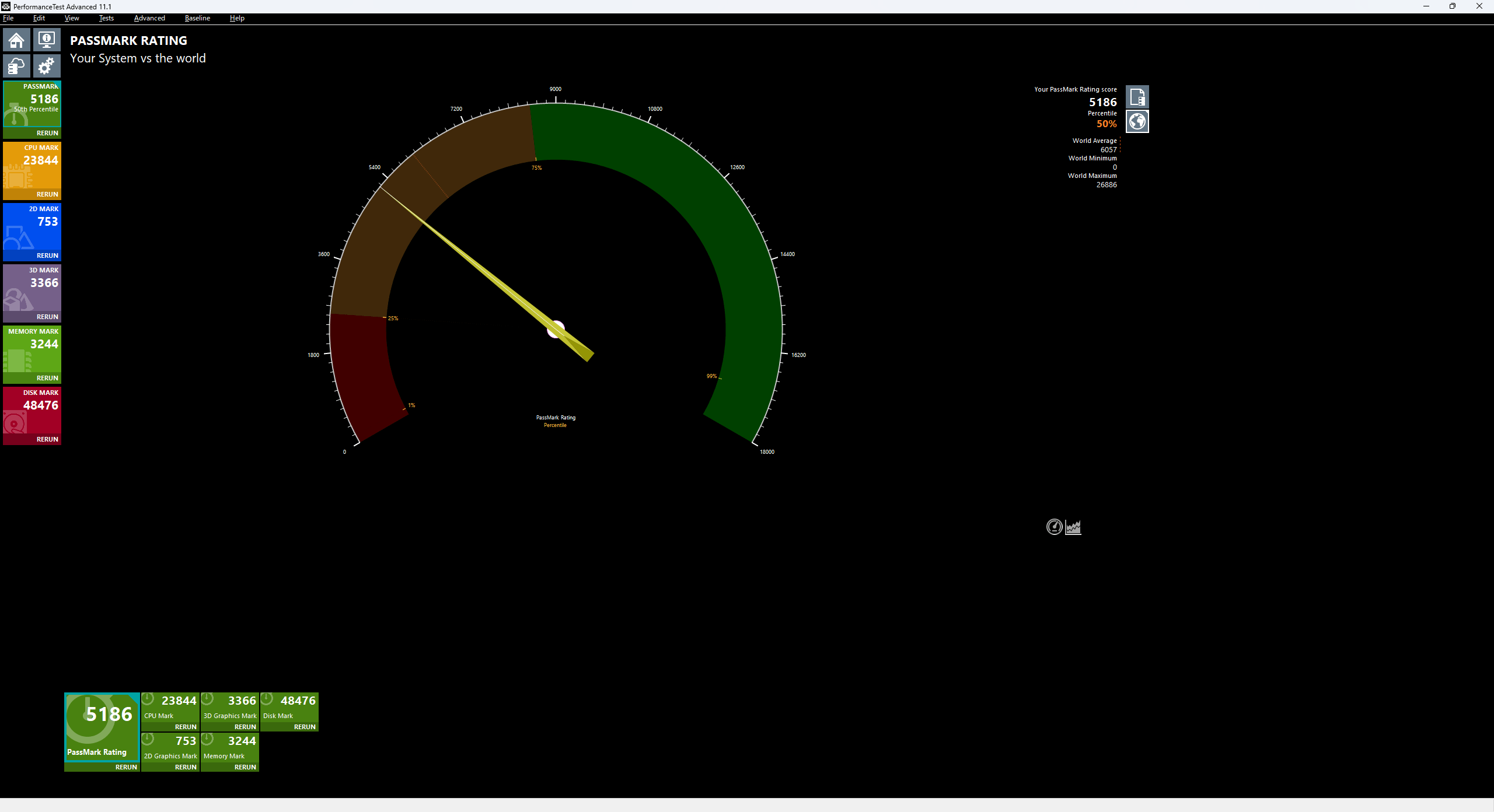The width and height of the screenshot is (1494, 812).
Task: Expand the File menu
Action: (x=8, y=18)
